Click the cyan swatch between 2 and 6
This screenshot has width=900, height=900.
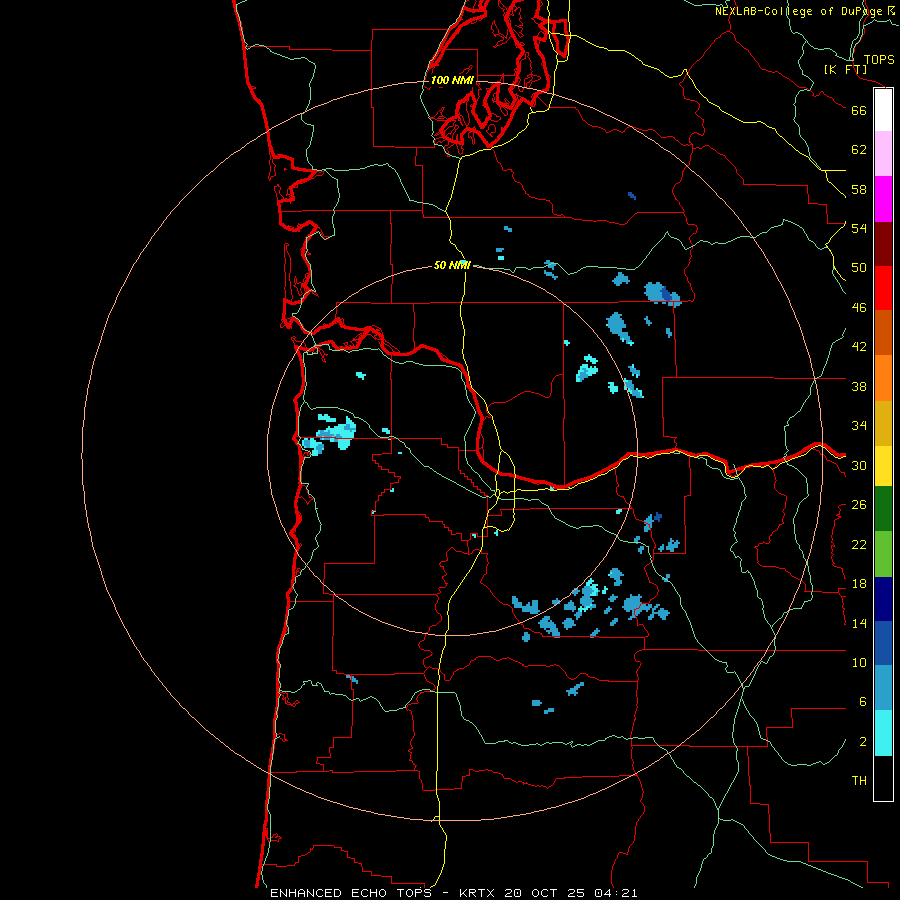point(883,733)
